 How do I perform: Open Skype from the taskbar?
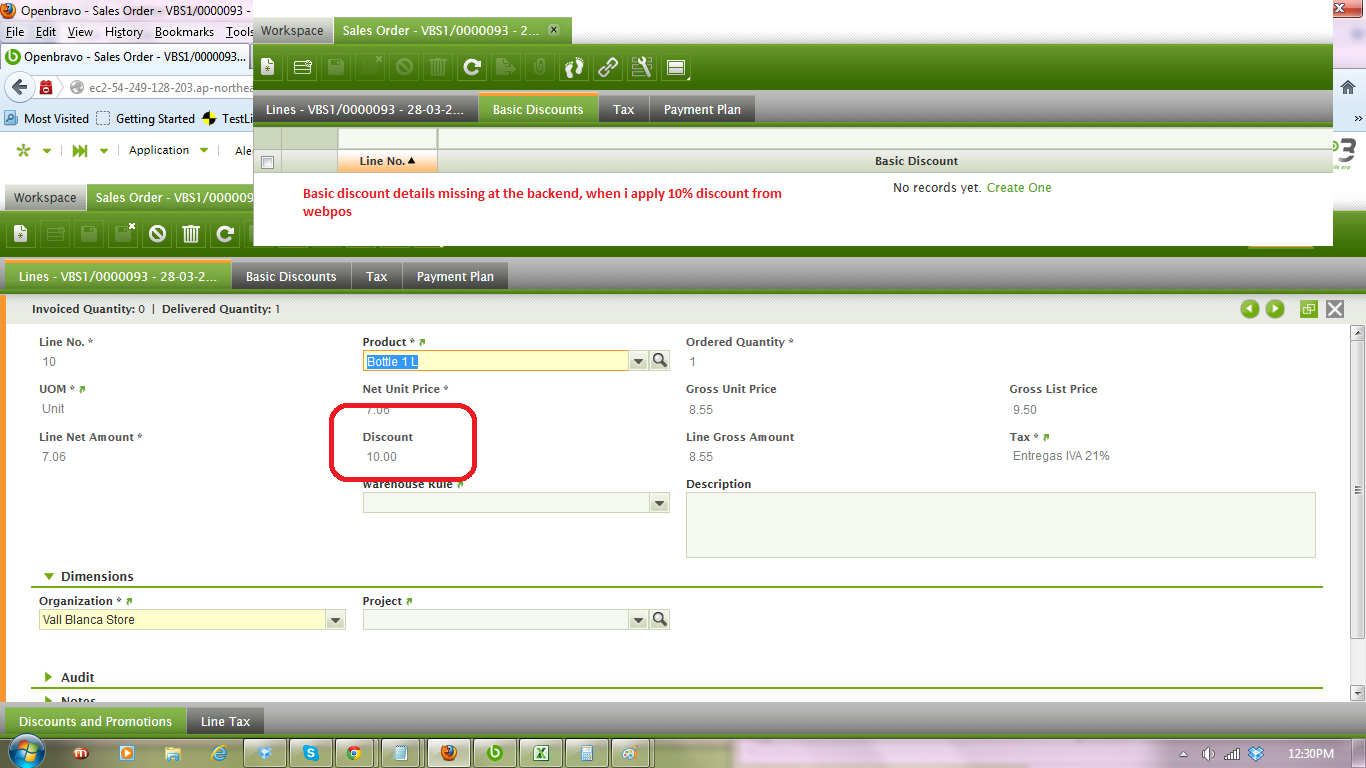[311, 753]
